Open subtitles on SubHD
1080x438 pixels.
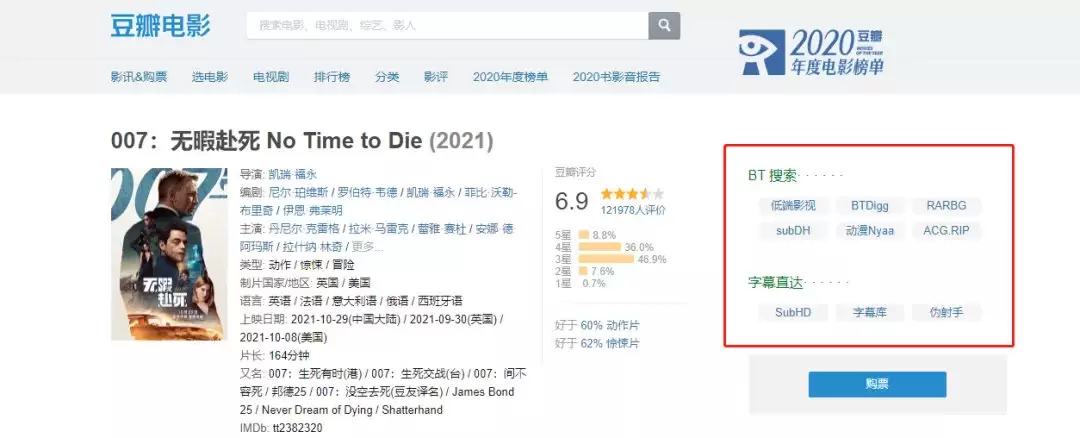coord(793,312)
